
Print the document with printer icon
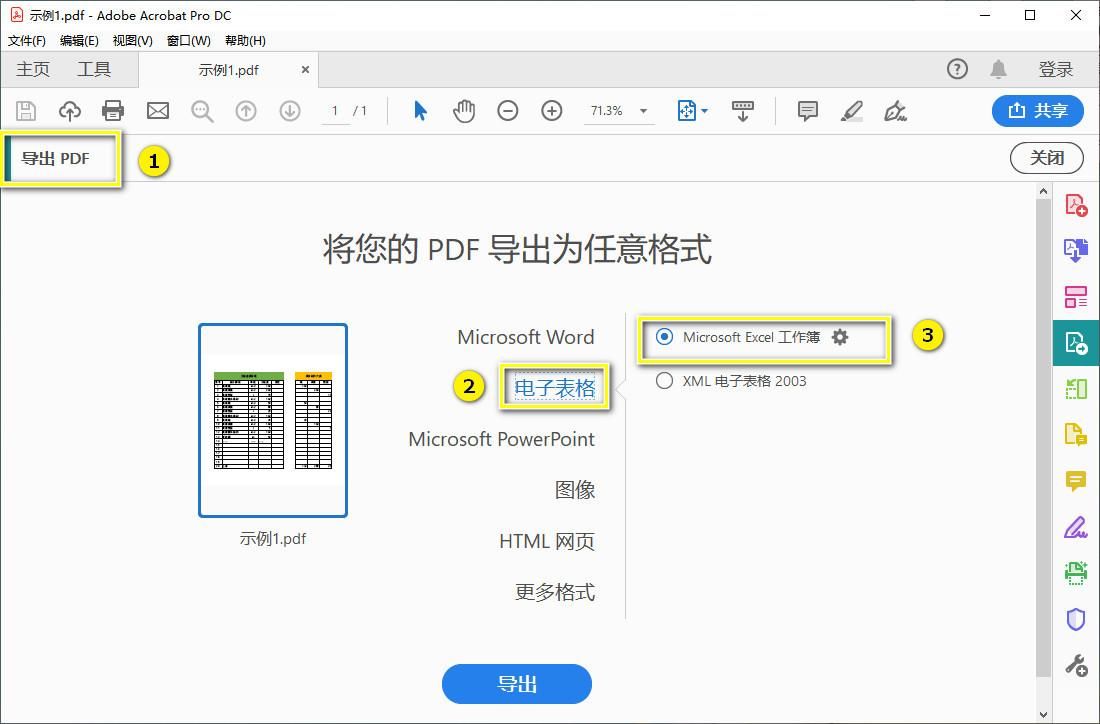point(113,111)
